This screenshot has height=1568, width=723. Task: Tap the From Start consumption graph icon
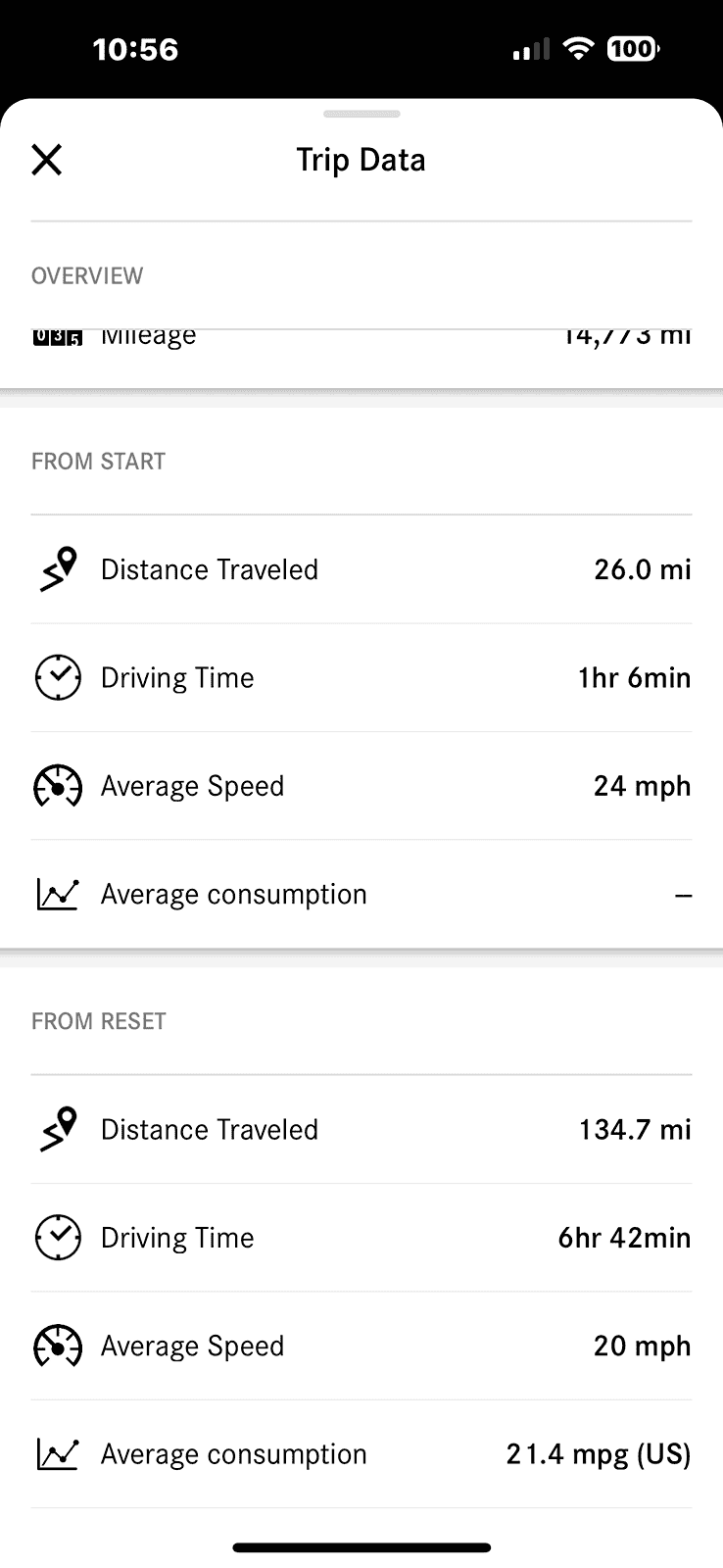click(x=58, y=894)
